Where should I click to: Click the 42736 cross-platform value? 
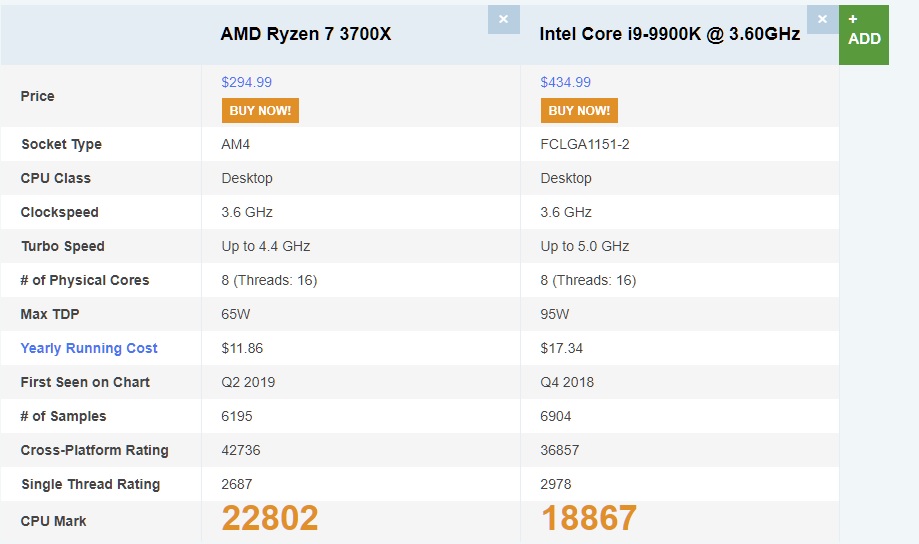(x=241, y=450)
